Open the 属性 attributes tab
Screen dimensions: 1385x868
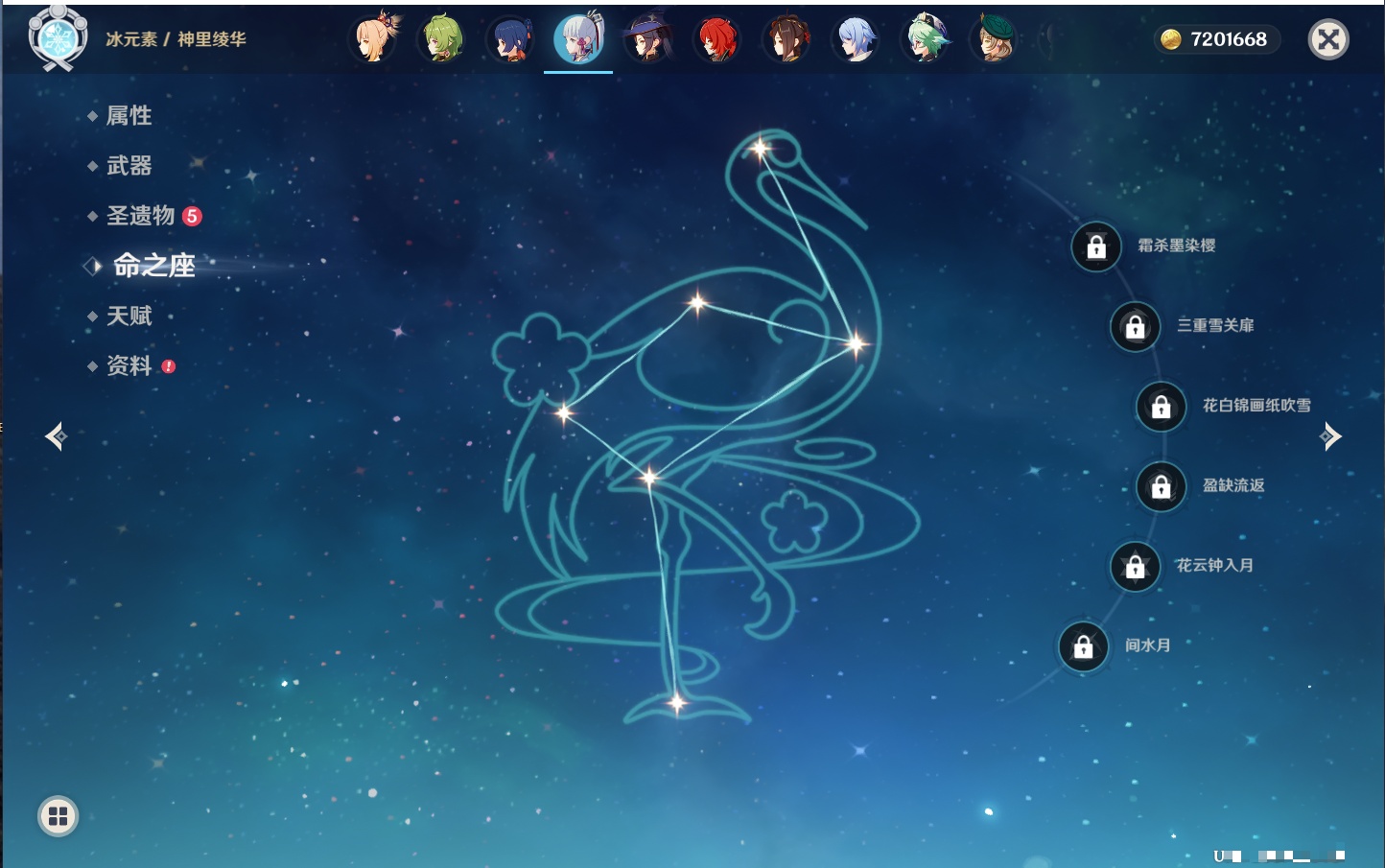(129, 116)
